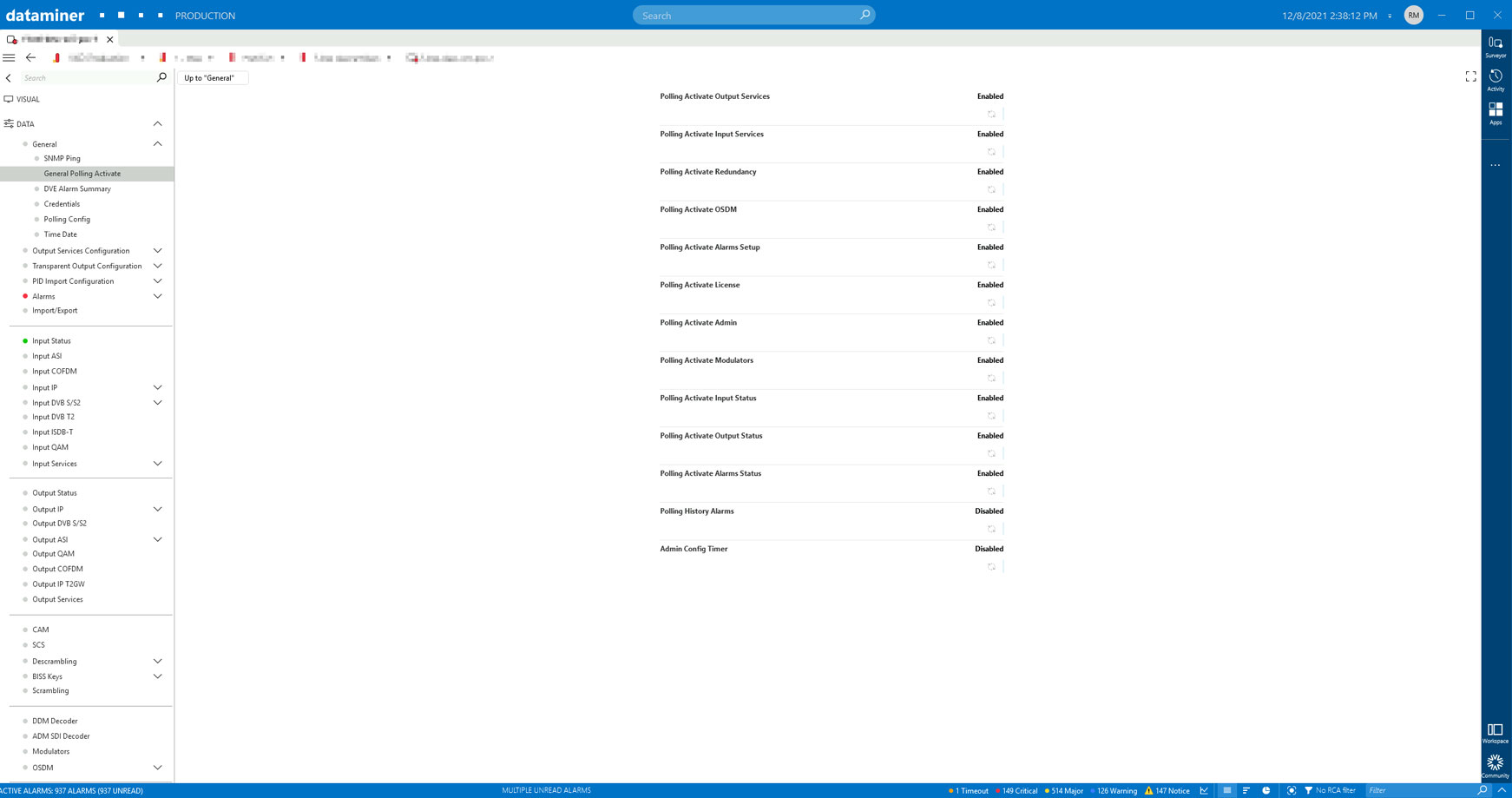Collapse the side panel with the chevron
This screenshot has width=1512, height=798.
point(9,78)
